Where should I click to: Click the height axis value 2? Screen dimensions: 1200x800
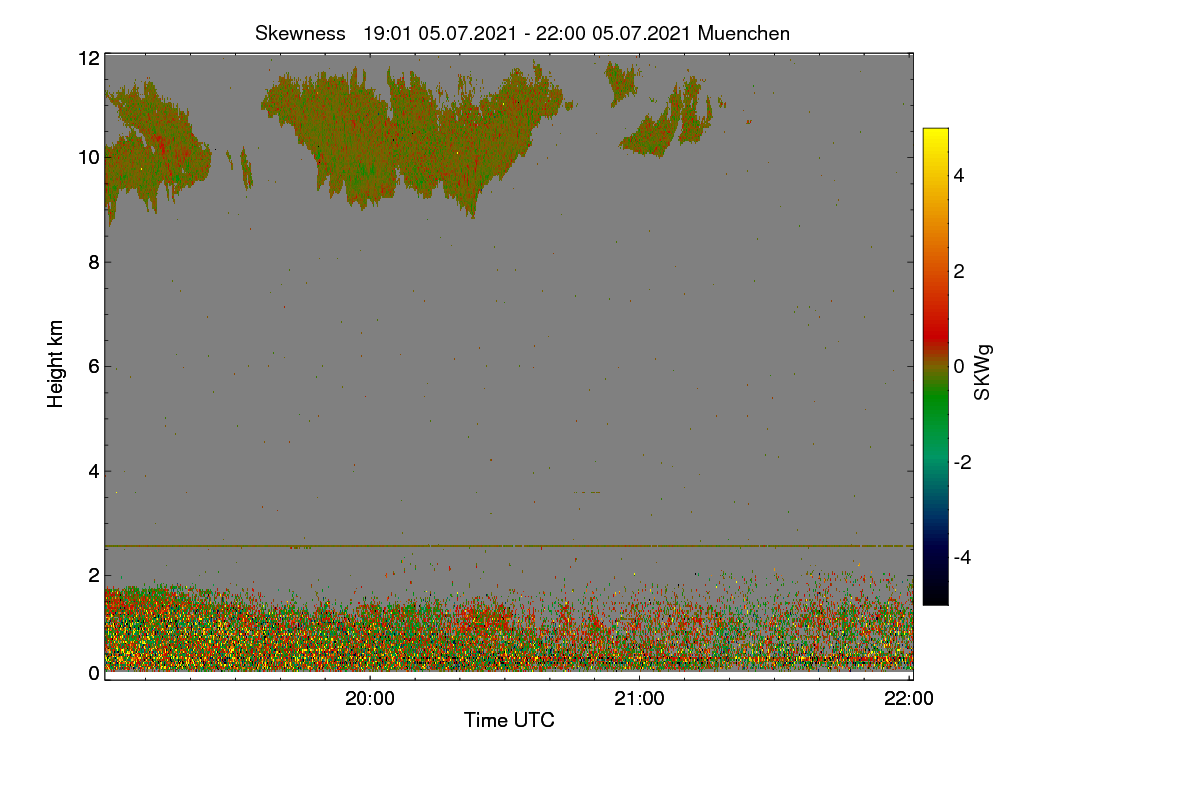coord(93,574)
